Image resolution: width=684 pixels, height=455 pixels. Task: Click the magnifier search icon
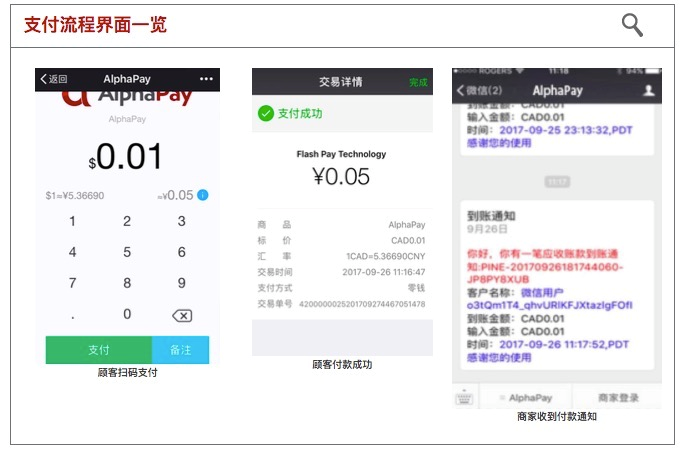(x=632, y=25)
